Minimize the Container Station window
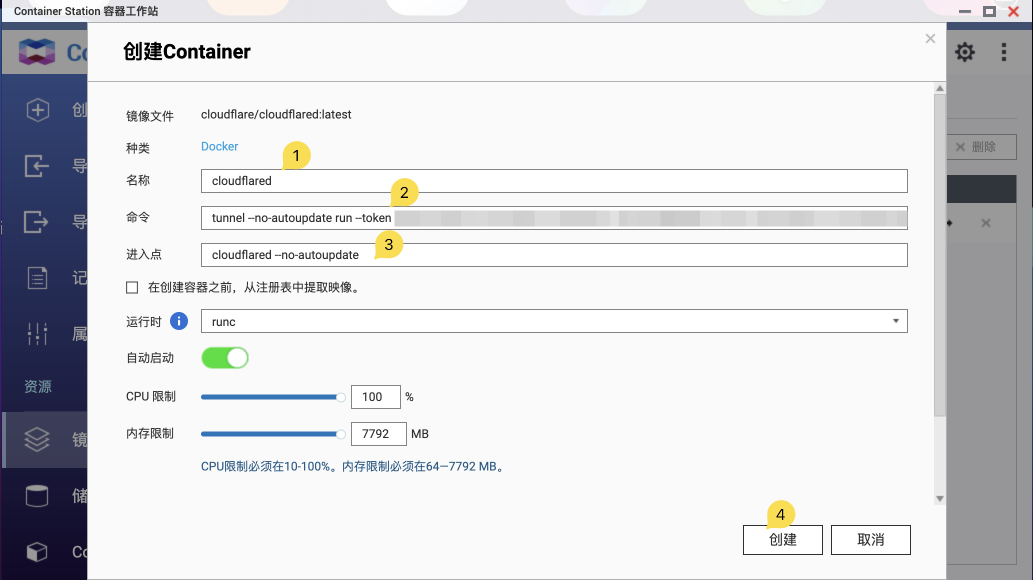 pos(965,11)
